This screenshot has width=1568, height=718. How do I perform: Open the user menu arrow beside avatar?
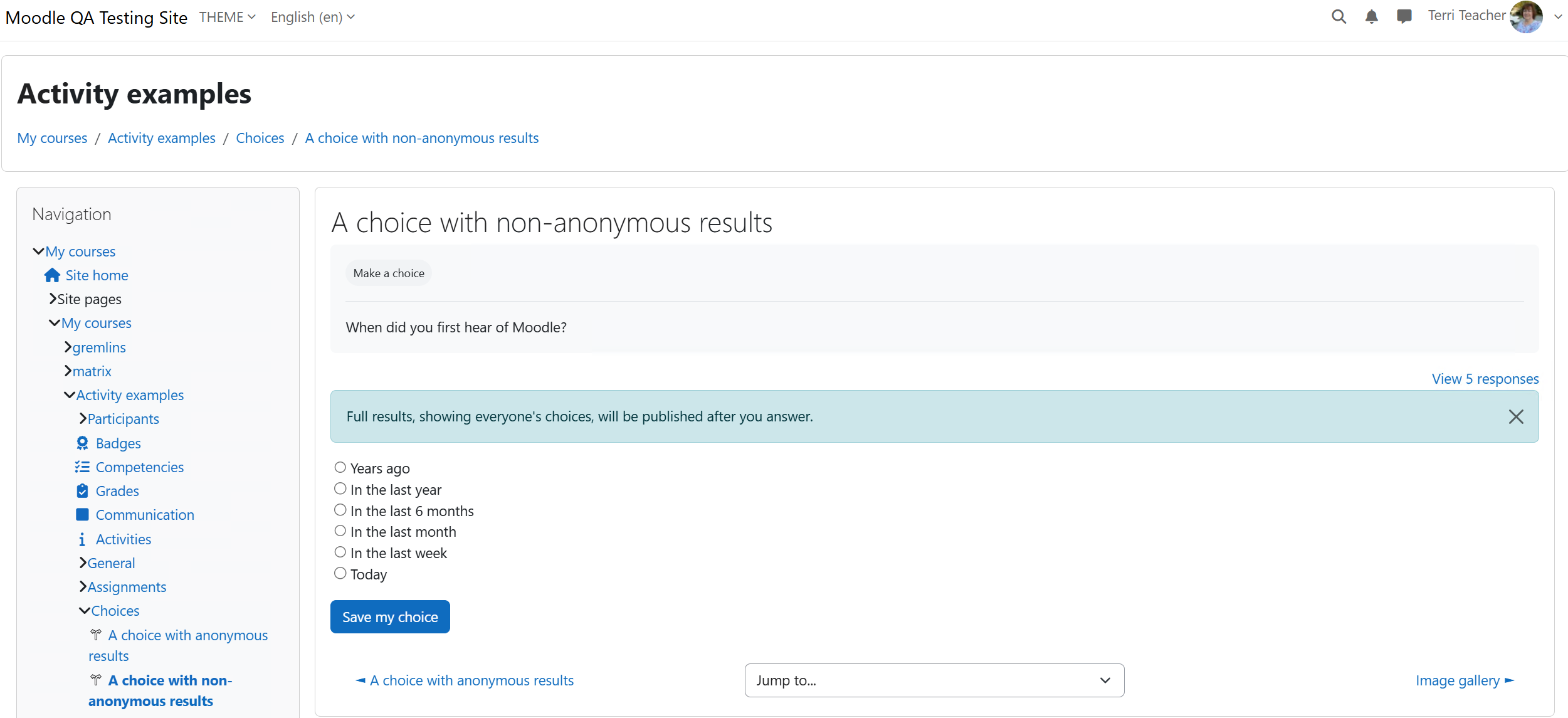click(x=1558, y=18)
